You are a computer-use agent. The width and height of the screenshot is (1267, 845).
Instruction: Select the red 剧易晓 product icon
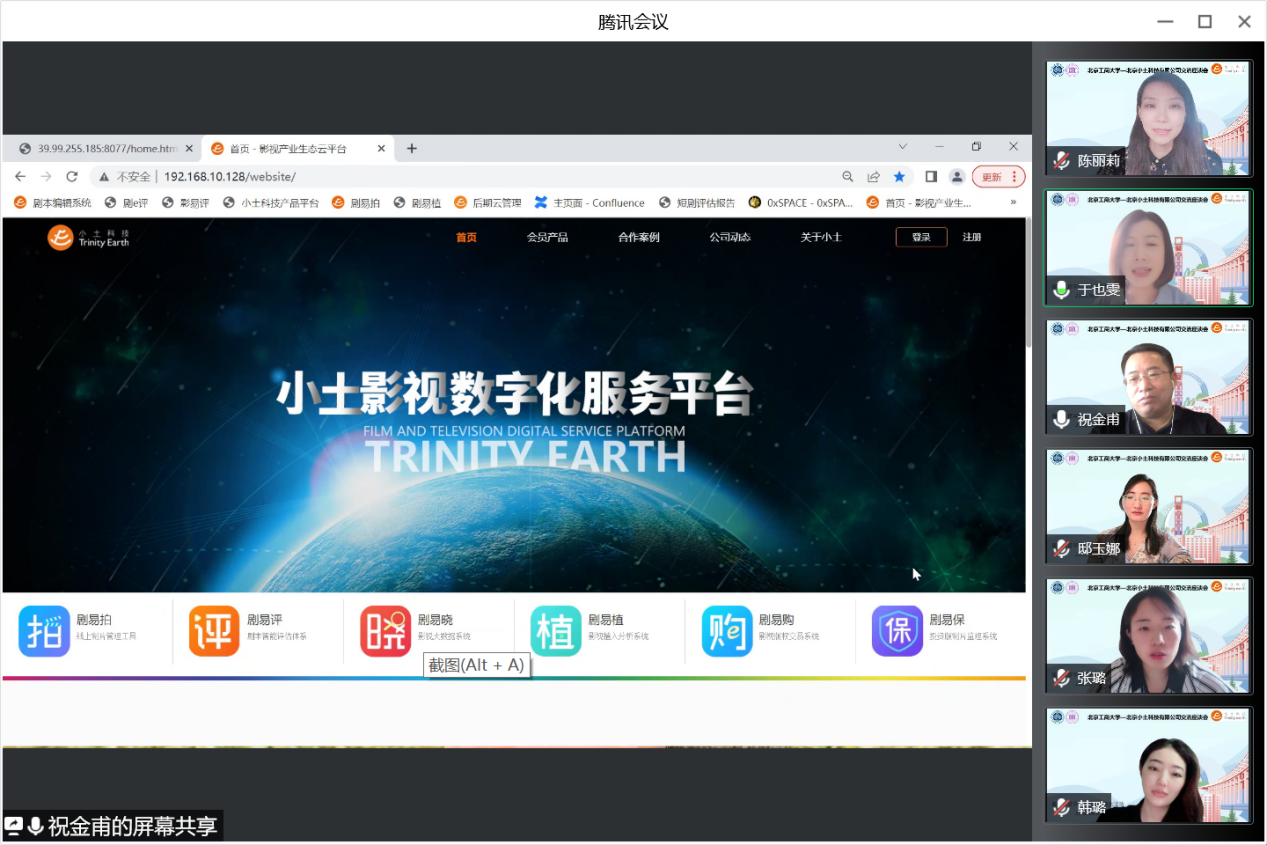[385, 631]
